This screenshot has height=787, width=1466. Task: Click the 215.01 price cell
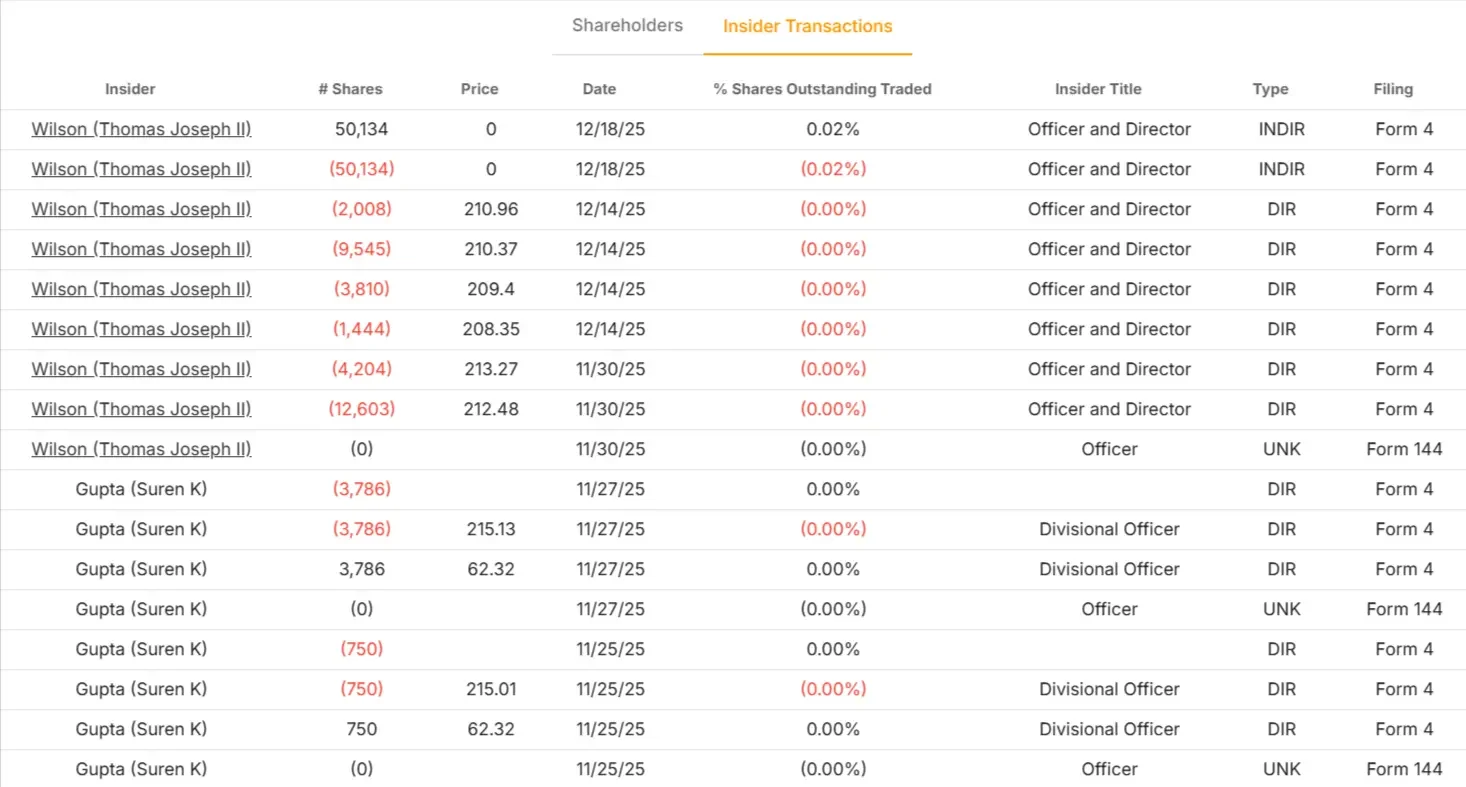[x=490, y=689]
